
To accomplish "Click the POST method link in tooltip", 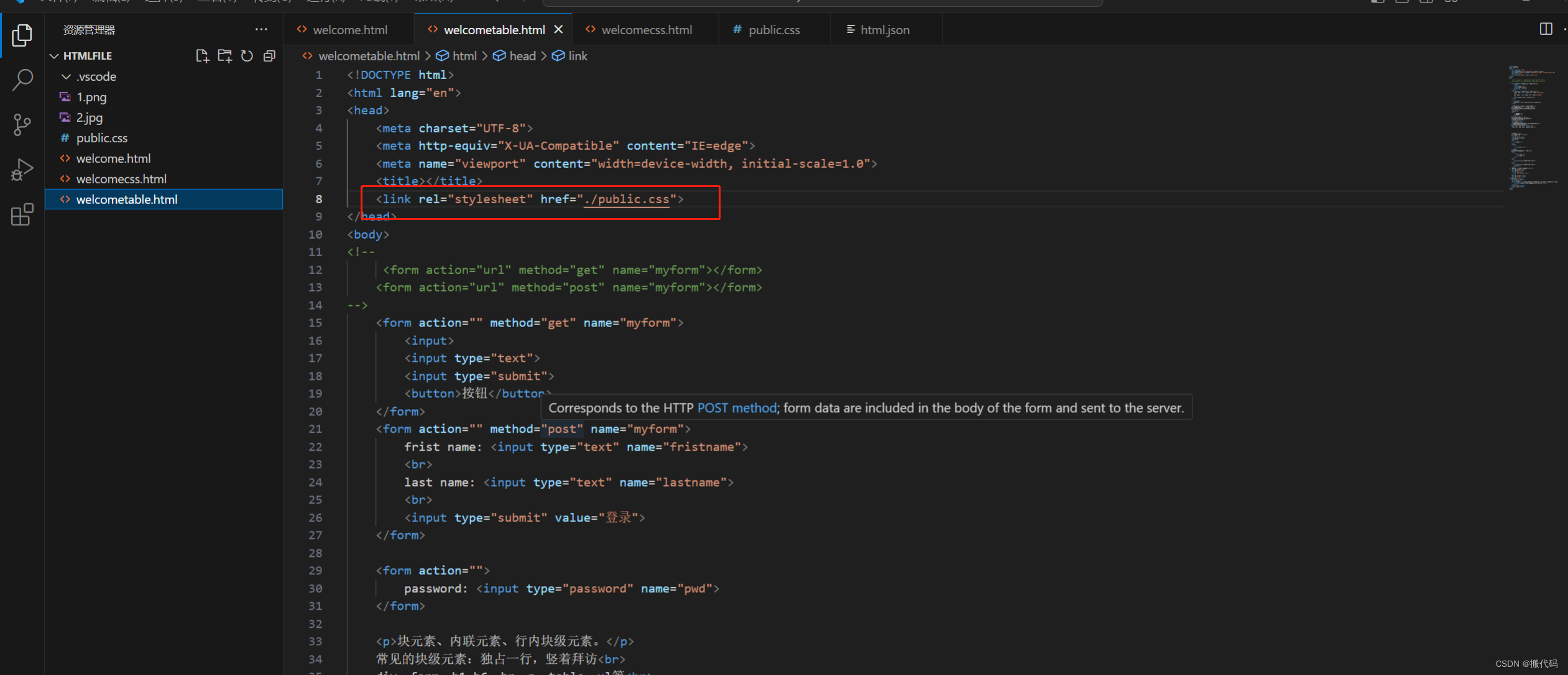I will click(737, 408).
